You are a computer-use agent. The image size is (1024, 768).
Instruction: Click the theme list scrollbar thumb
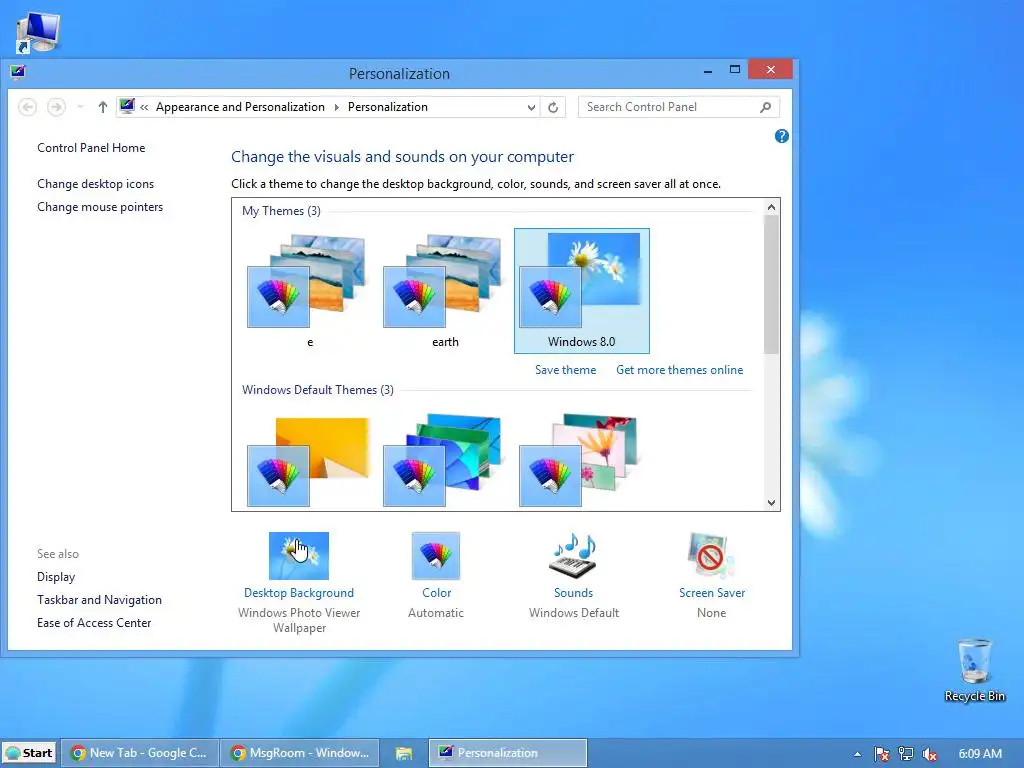pos(771,285)
